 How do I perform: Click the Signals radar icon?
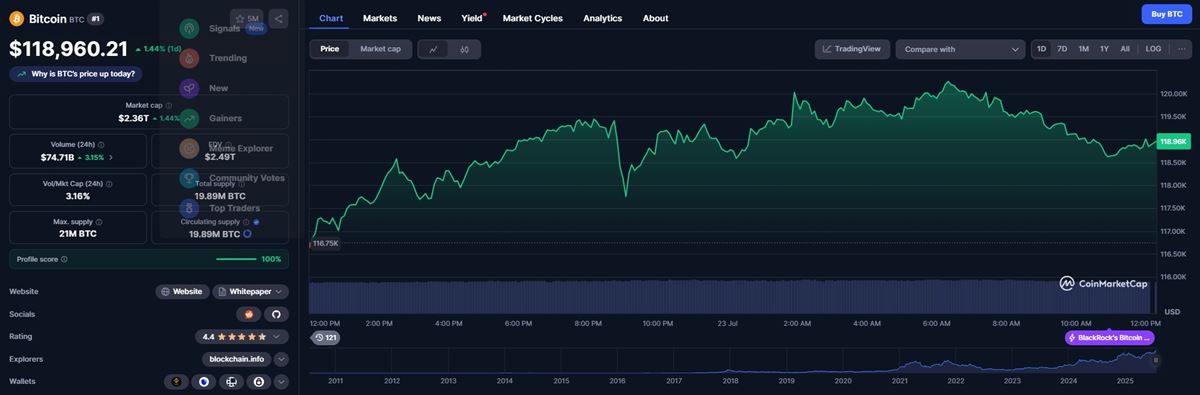pos(190,28)
